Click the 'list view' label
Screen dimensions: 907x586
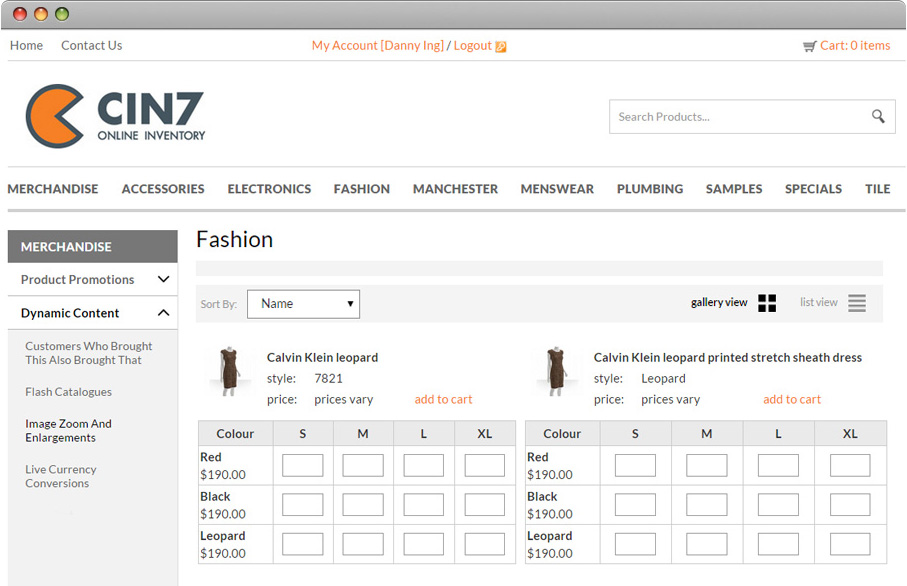tap(818, 302)
